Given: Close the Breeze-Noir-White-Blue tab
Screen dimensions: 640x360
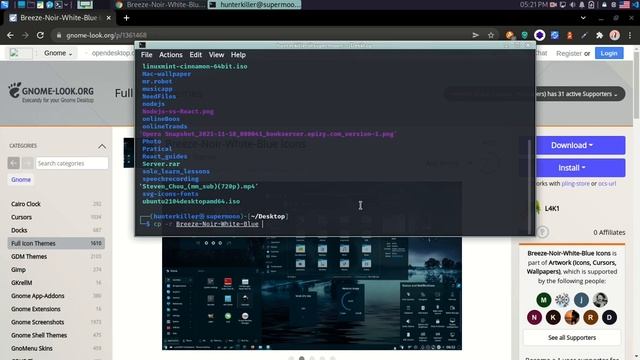Looking at the screenshot, I should (x=109, y=18).
